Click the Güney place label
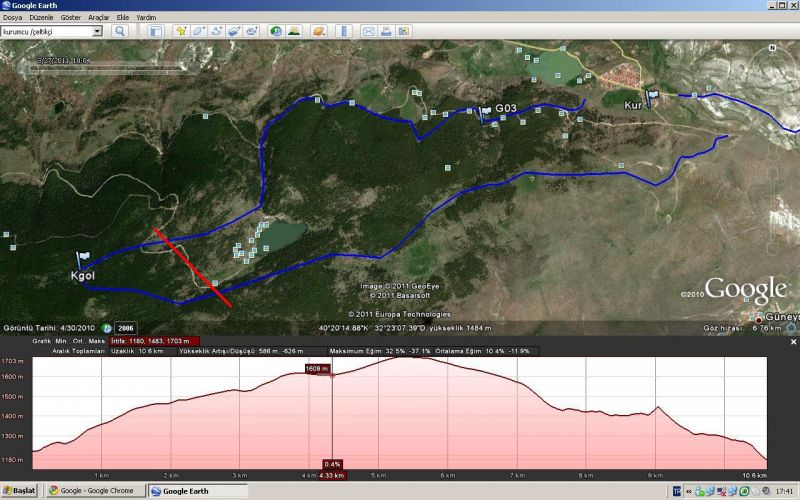The width and height of the screenshot is (800, 500). [781, 317]
